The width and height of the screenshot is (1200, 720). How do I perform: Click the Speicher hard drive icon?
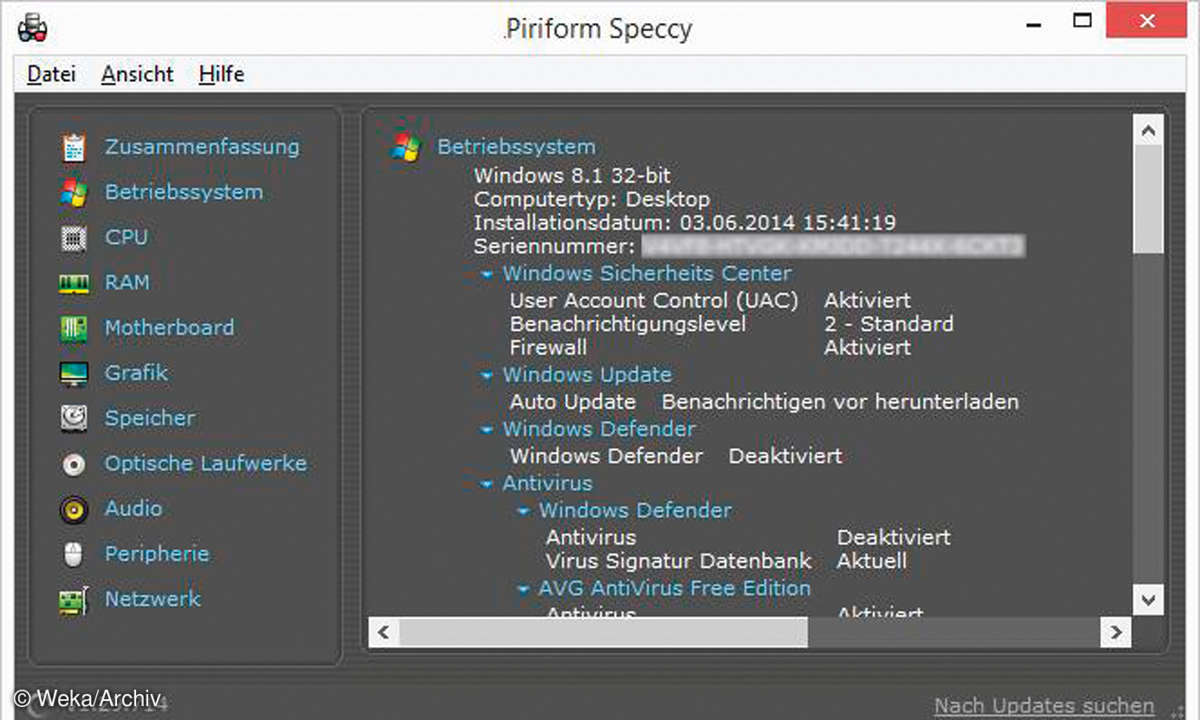(x=74, y=418)
